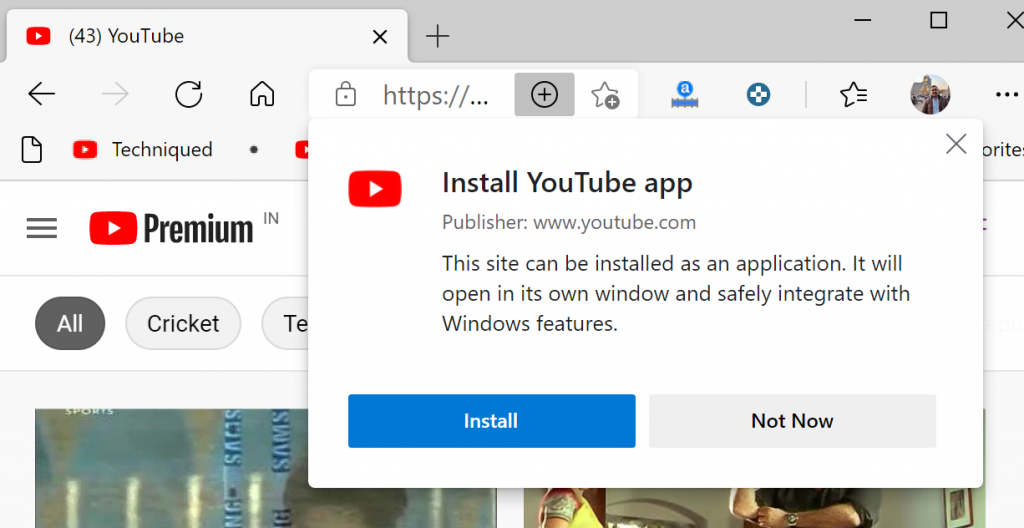This screenshot has height=528, width=1024.
Task: Open the Edge settings and more menu
Action: click(x=1006, y=95)
